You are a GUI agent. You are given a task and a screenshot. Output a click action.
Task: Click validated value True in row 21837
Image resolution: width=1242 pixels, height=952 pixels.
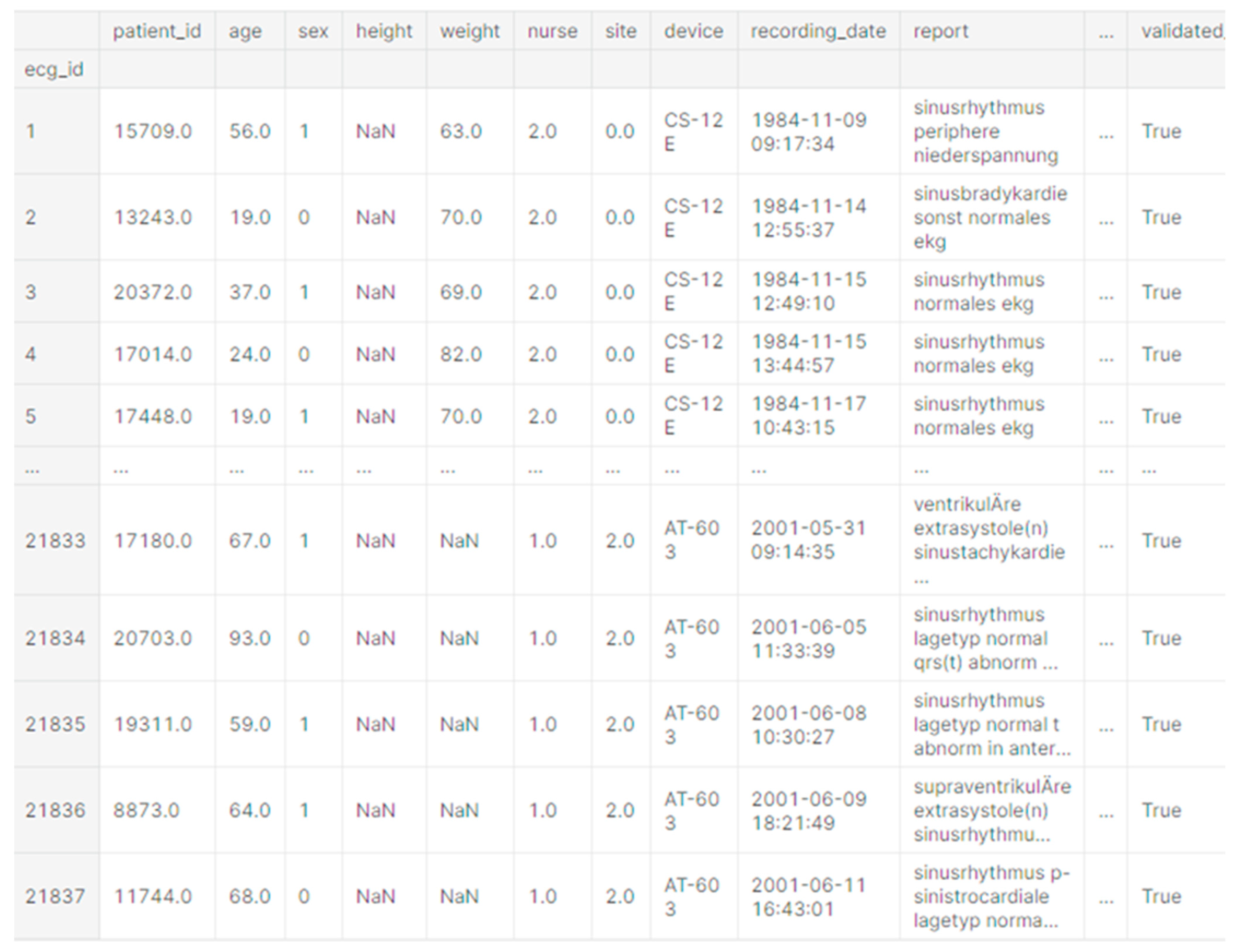1161,896
